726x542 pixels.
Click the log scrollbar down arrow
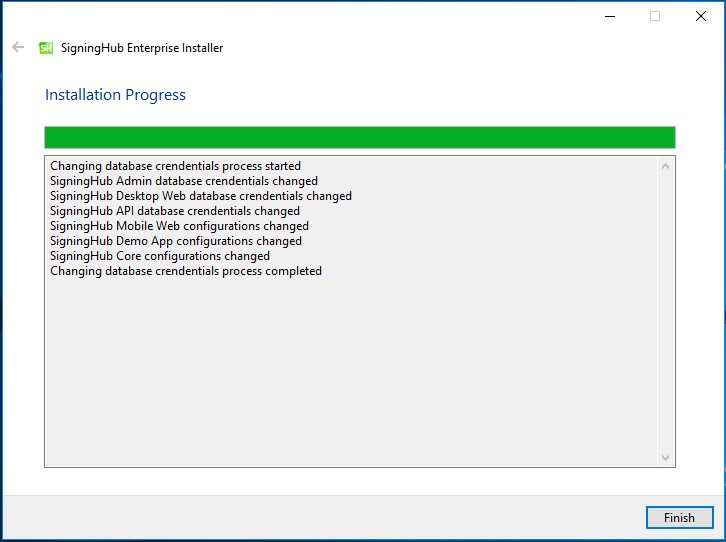(x=665, y=457)
